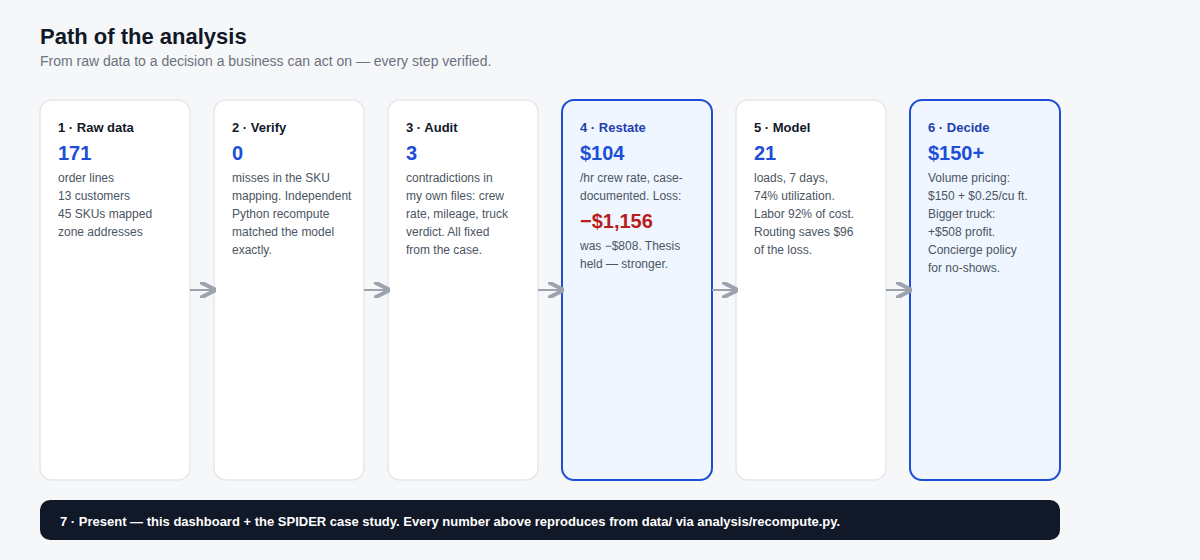1200x560 pixels.
Task: Select the '2 · Verify' card title
Action: [x=259, y=128]
